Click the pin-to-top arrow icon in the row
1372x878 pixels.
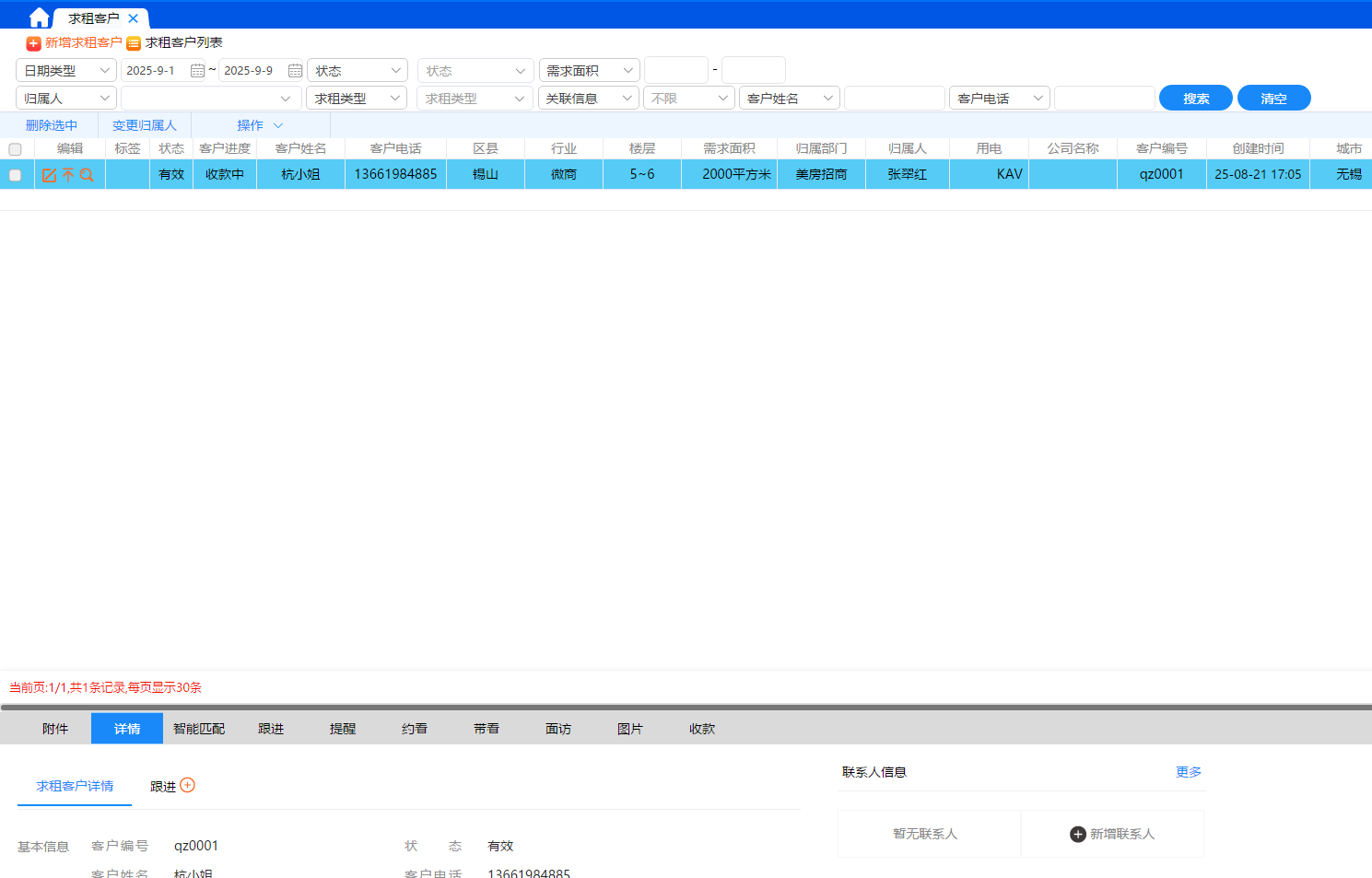pyautogui.click(x=68, y=175)
